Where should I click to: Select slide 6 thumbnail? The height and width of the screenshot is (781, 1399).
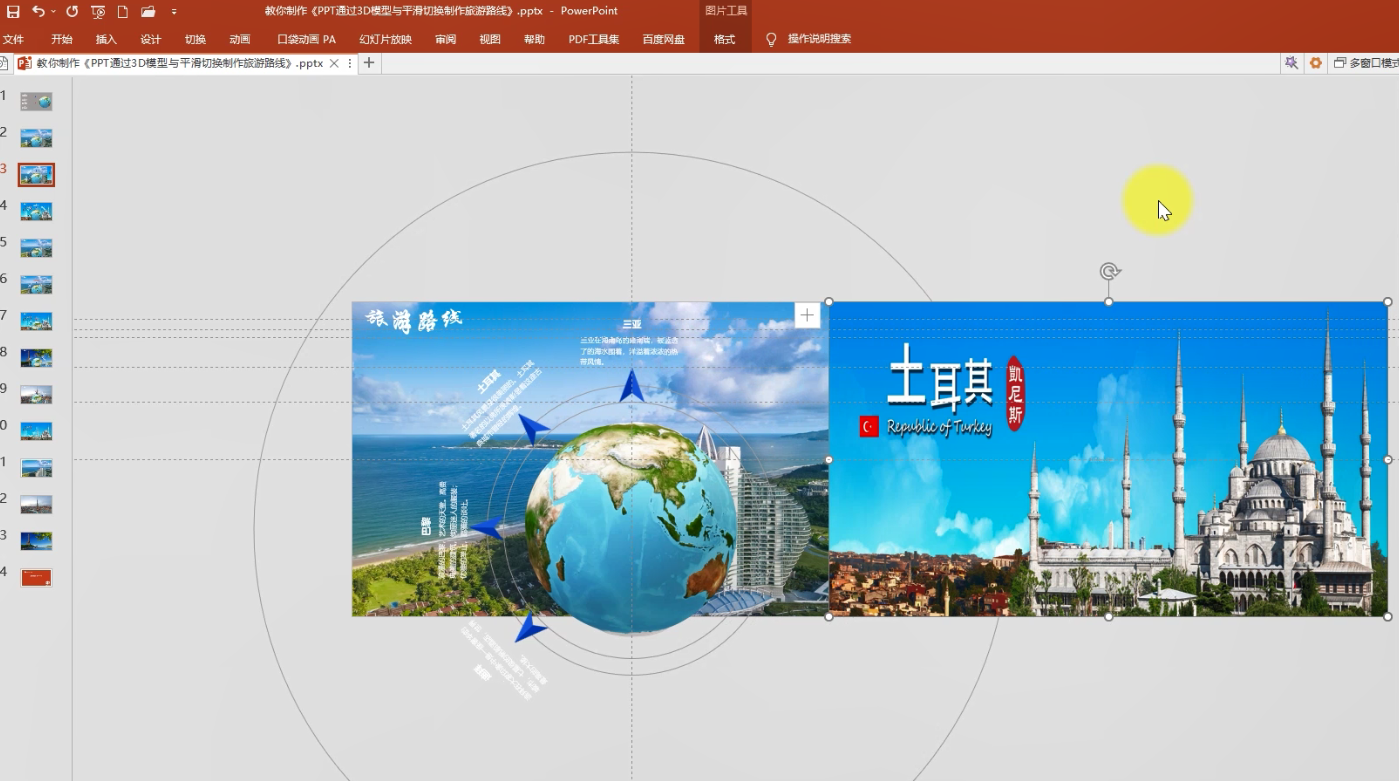pos(36,284)
